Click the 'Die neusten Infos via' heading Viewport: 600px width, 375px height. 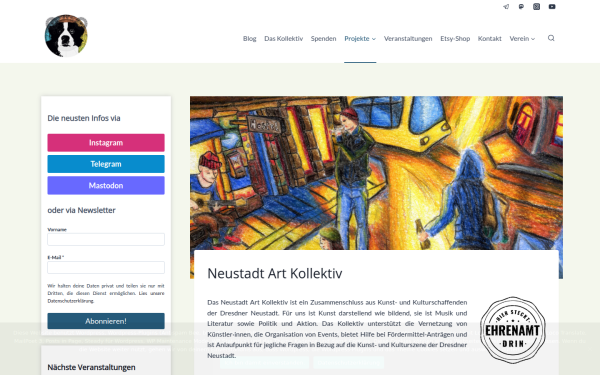(84, 118)
